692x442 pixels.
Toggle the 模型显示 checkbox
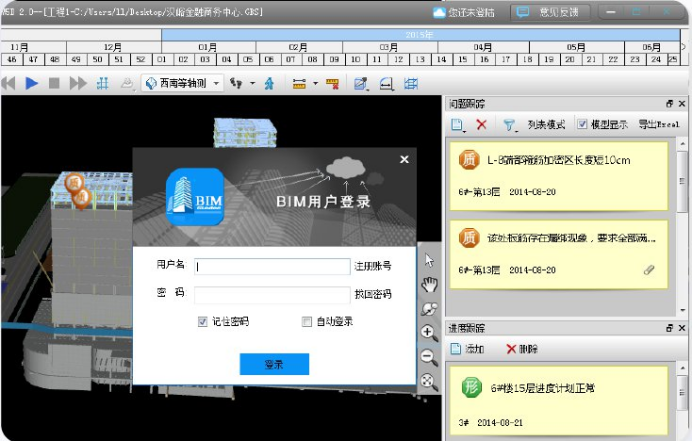(583, 125)
